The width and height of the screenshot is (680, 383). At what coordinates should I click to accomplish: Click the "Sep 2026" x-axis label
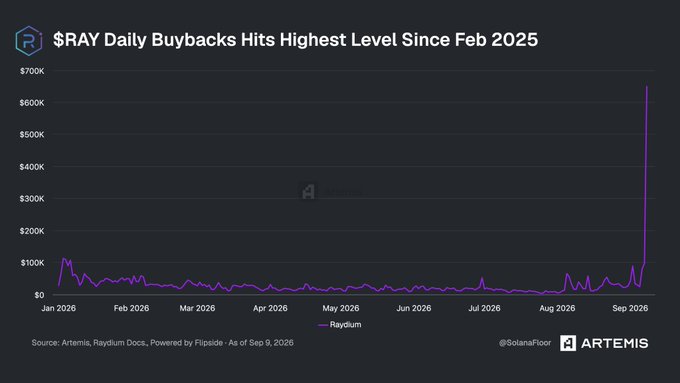(630, 308)
